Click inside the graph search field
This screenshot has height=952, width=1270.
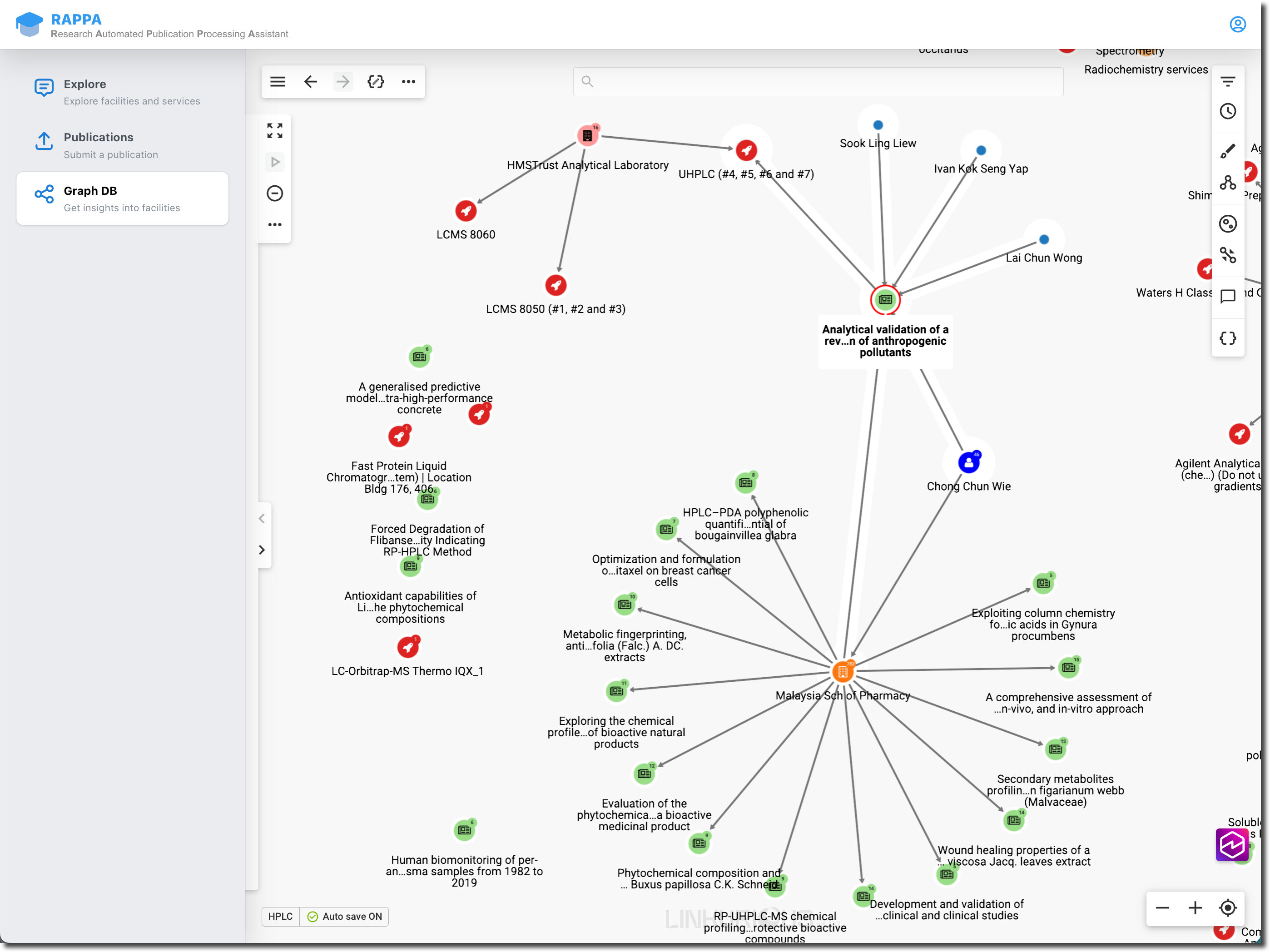point(818,81)
